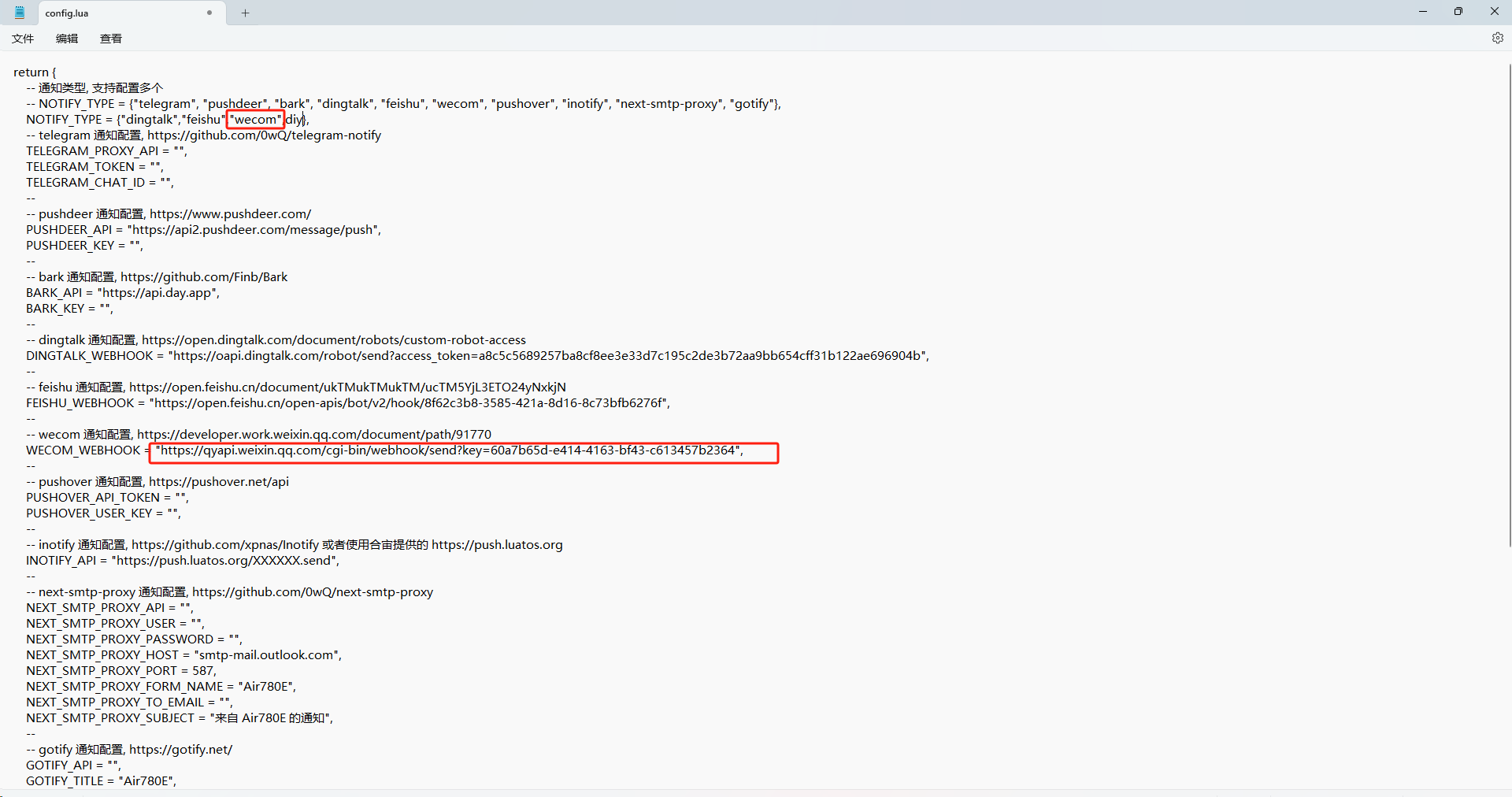The width and height of the screenshot is (1512, 797).
Task: Click the "-- 通知类型, 支持配置多个" comment
Action: pyautogui.click(x=94, y=88)
